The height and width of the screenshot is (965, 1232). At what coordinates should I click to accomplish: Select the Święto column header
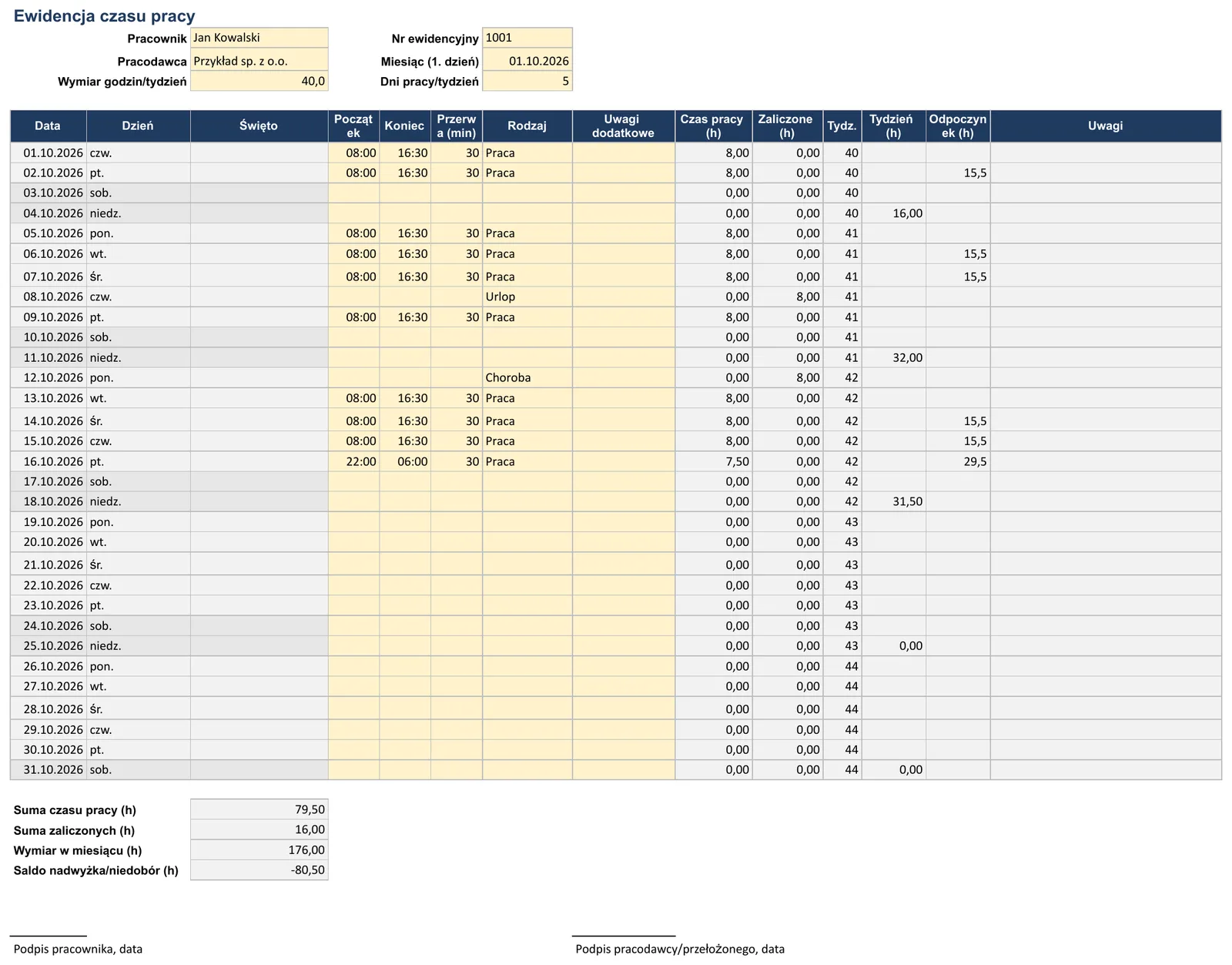coord(259,126)
